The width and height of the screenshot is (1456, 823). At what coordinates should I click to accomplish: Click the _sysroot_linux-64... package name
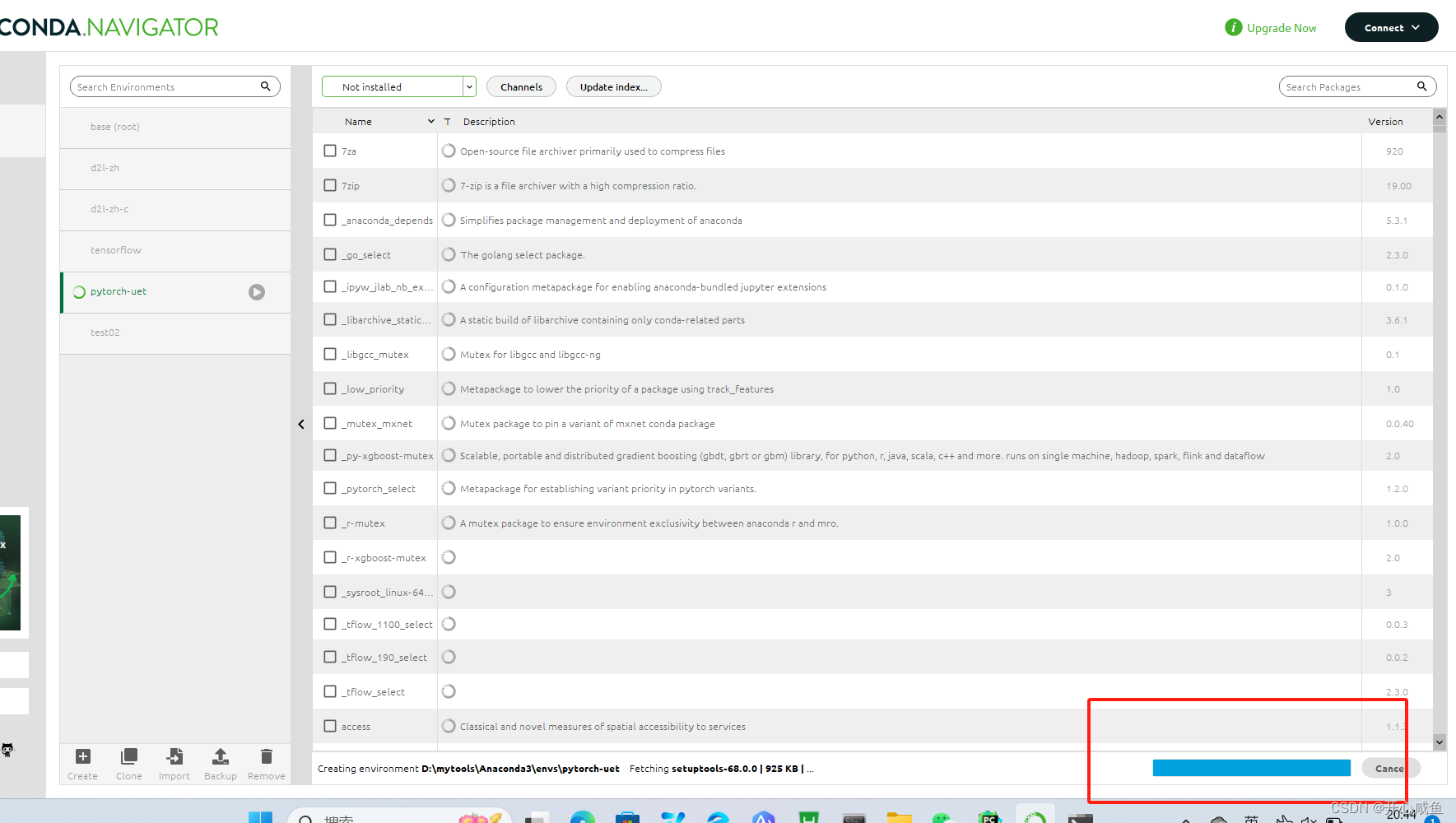point(388,593)
